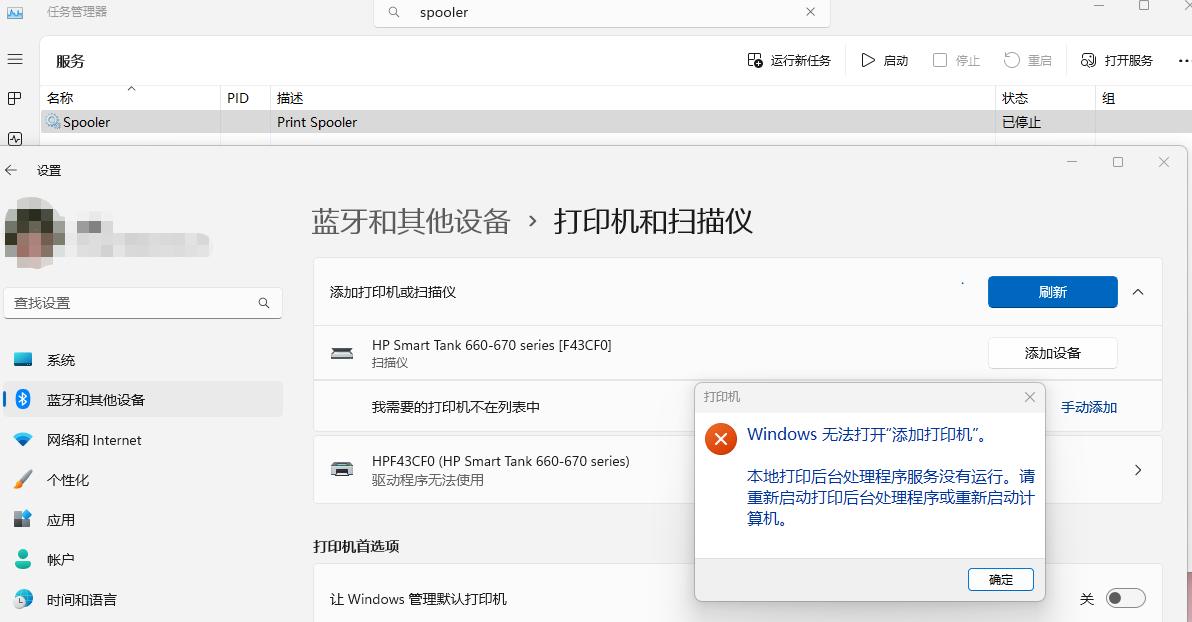This screenshot has width=1192, height=622.
Task: Select the Spooler service row
Action: pos(616,122)
